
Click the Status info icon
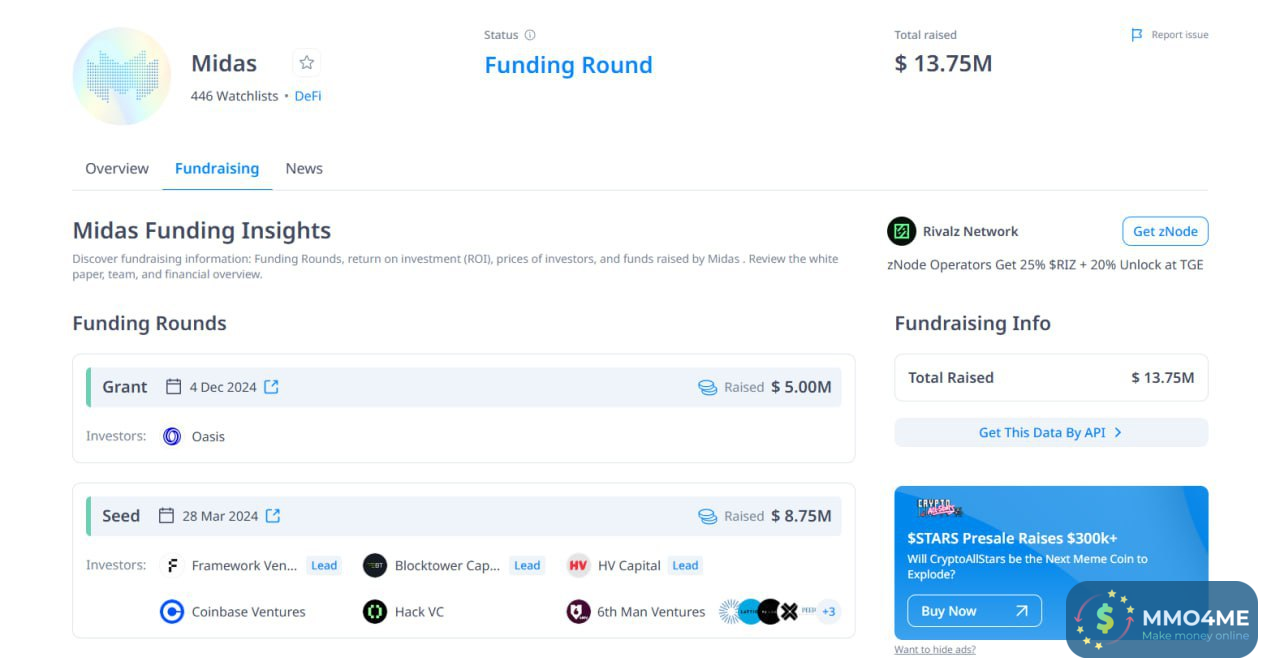coord(530,35)
